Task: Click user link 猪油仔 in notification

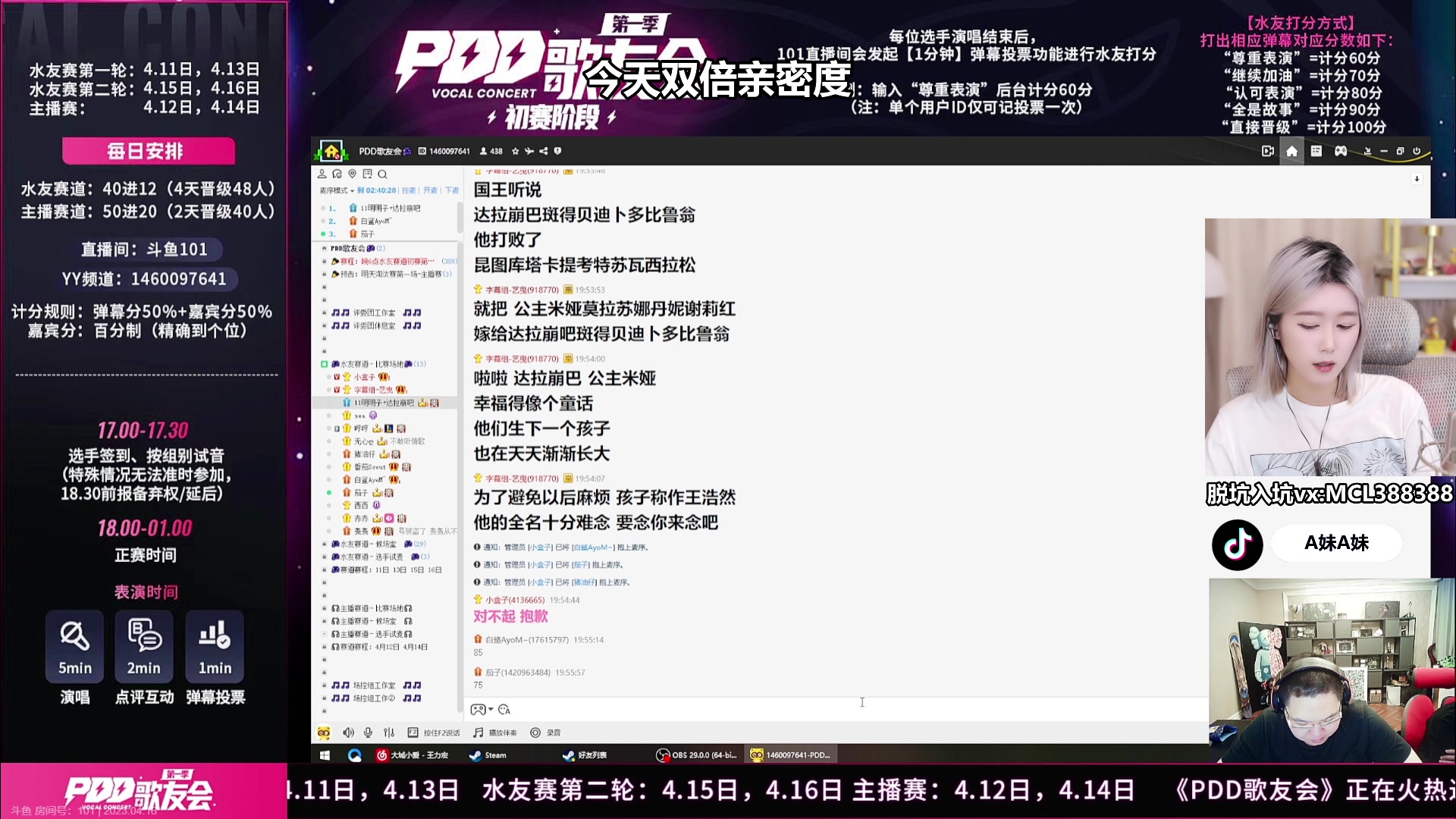Action: (584, 582)
